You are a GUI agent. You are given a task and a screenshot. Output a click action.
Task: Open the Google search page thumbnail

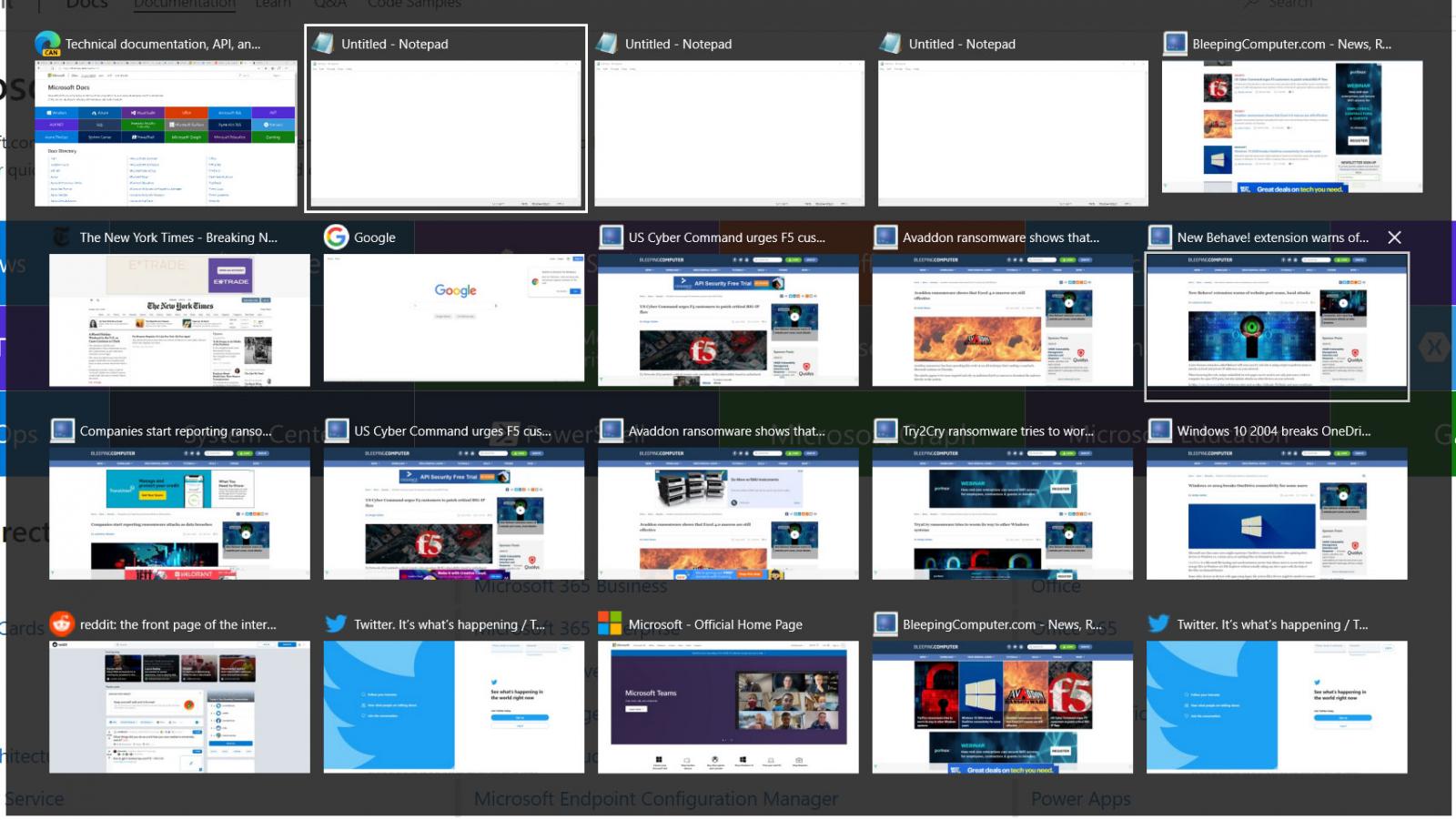pyautogui.click(x=454, y=319)
